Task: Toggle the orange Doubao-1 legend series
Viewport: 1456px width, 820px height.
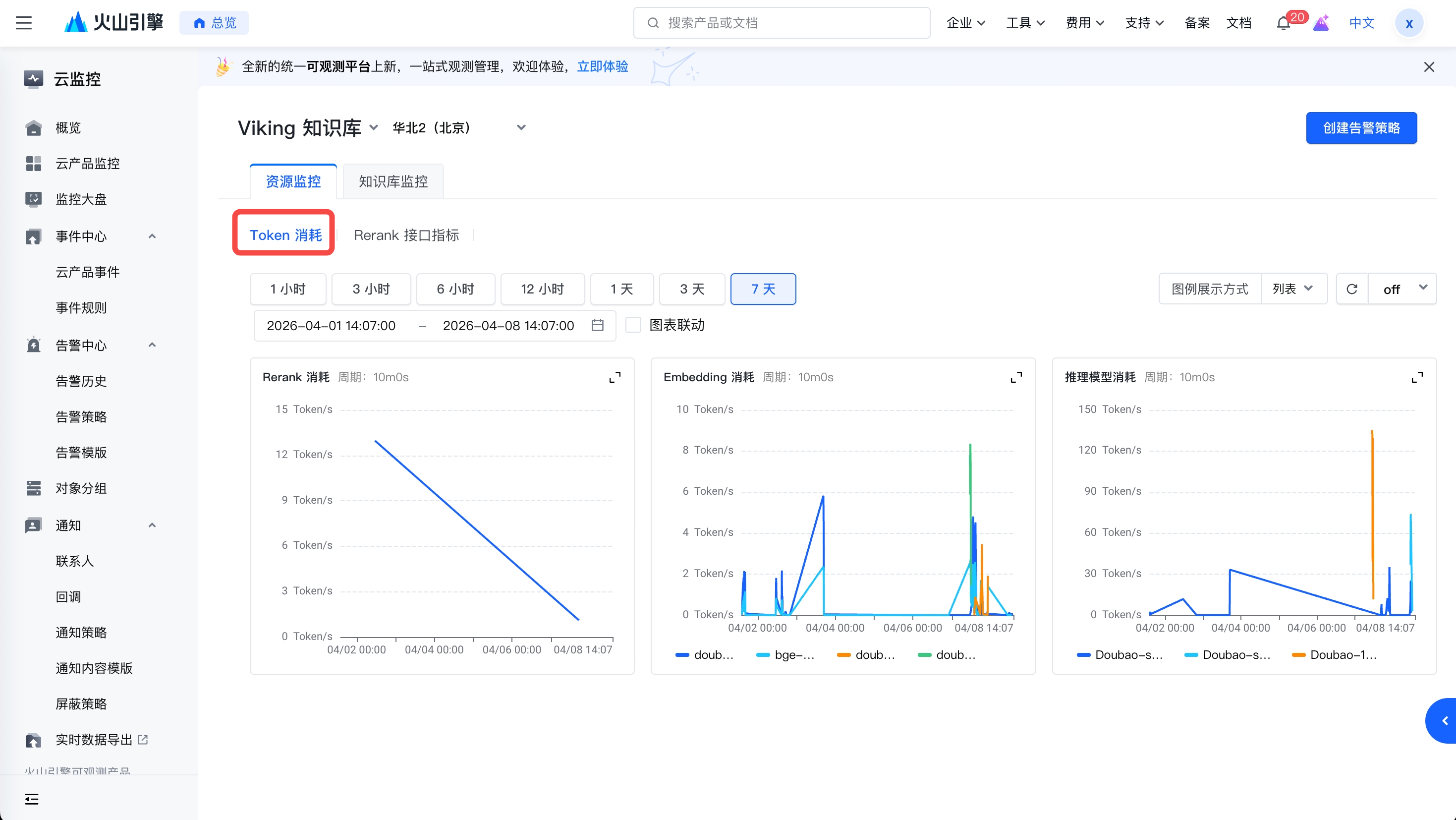Action: coord(1334,655)
